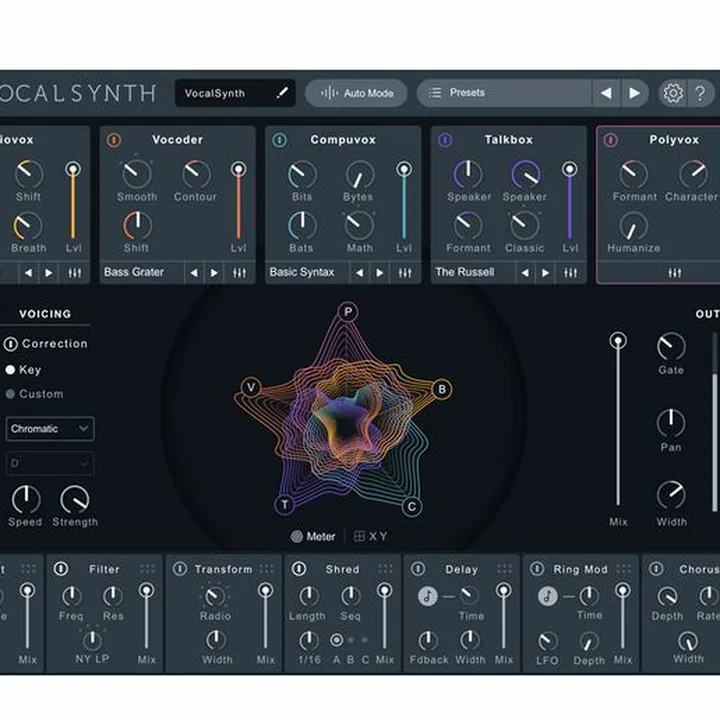
Task: Click the Auto Mode button
Action: 356,93
